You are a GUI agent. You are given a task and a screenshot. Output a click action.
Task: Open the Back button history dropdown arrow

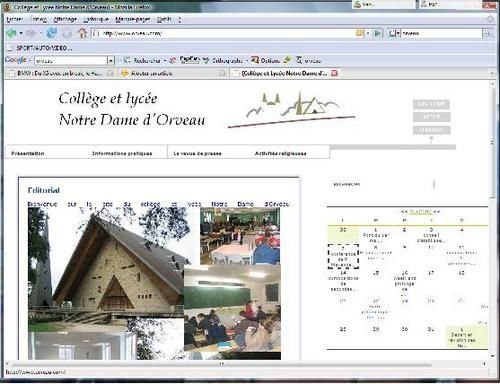(21, 33)
